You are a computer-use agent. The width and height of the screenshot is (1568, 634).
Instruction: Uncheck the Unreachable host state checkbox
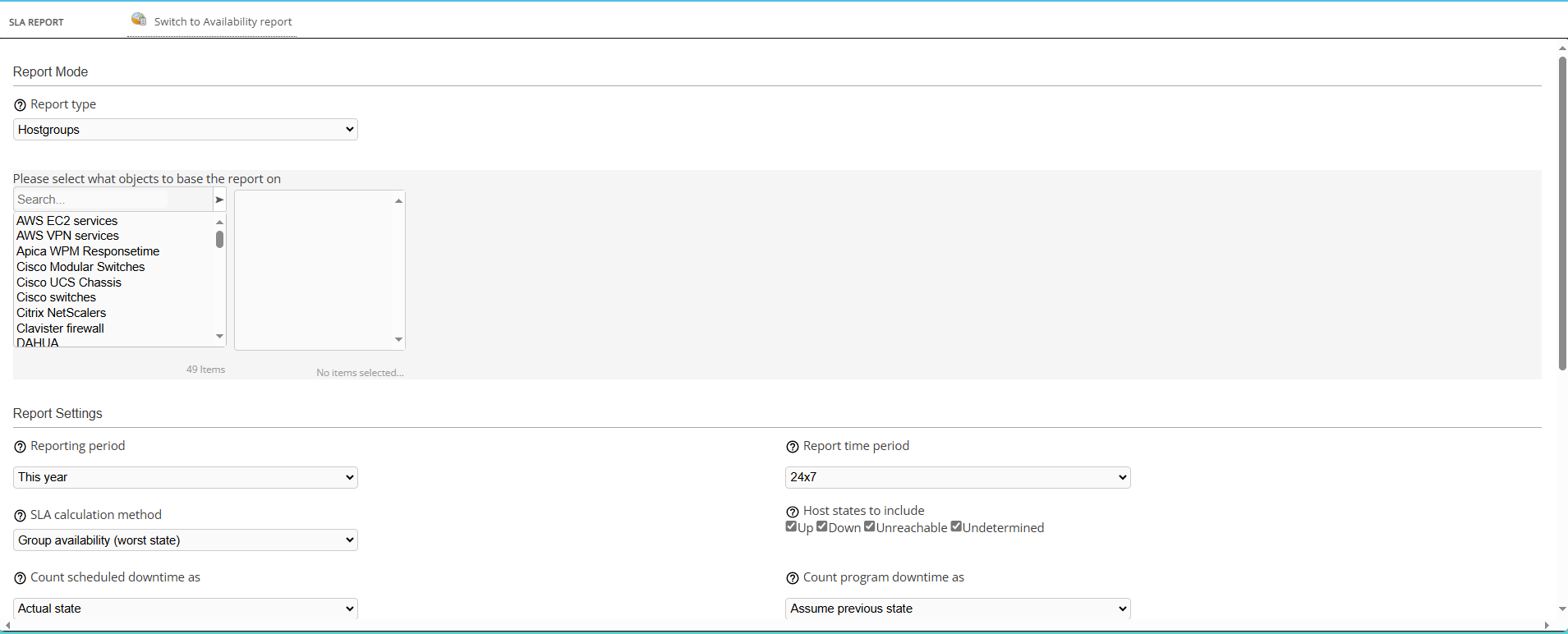(x=870, y=526)
